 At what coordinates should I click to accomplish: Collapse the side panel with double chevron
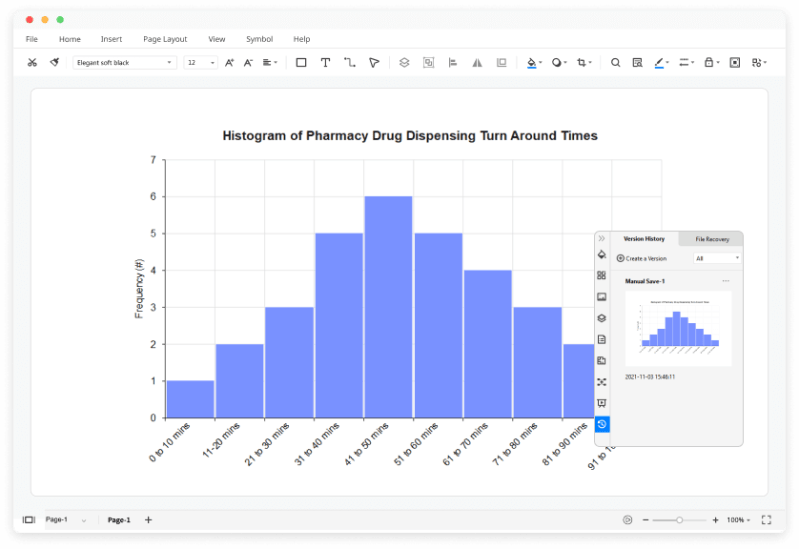coord(602,238)
